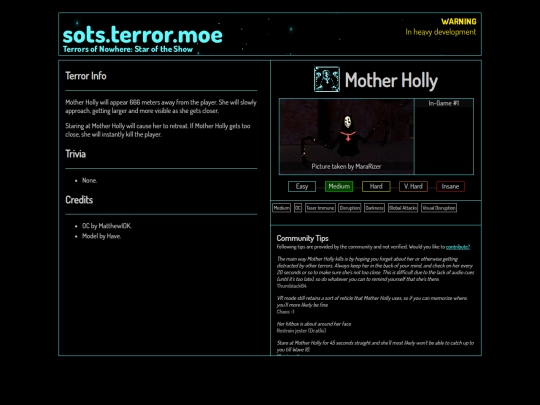The image size is (540, 405).
Task: Click the 'OC by MatthewIDK' credit line
Action: (106, 226)
